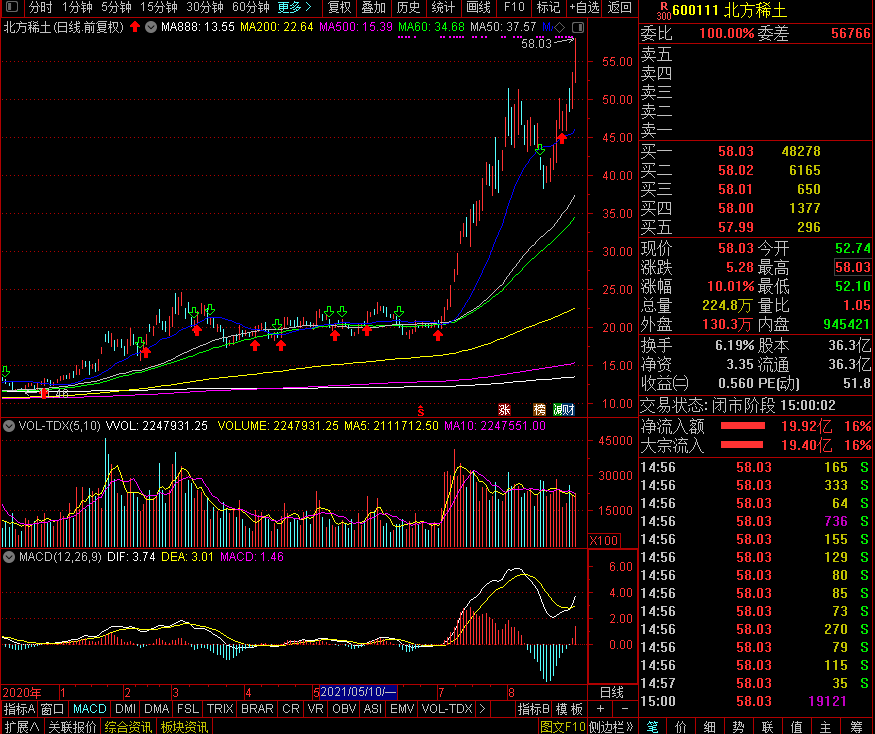Click the diamond icon in the MA legend

click(560, 26)
